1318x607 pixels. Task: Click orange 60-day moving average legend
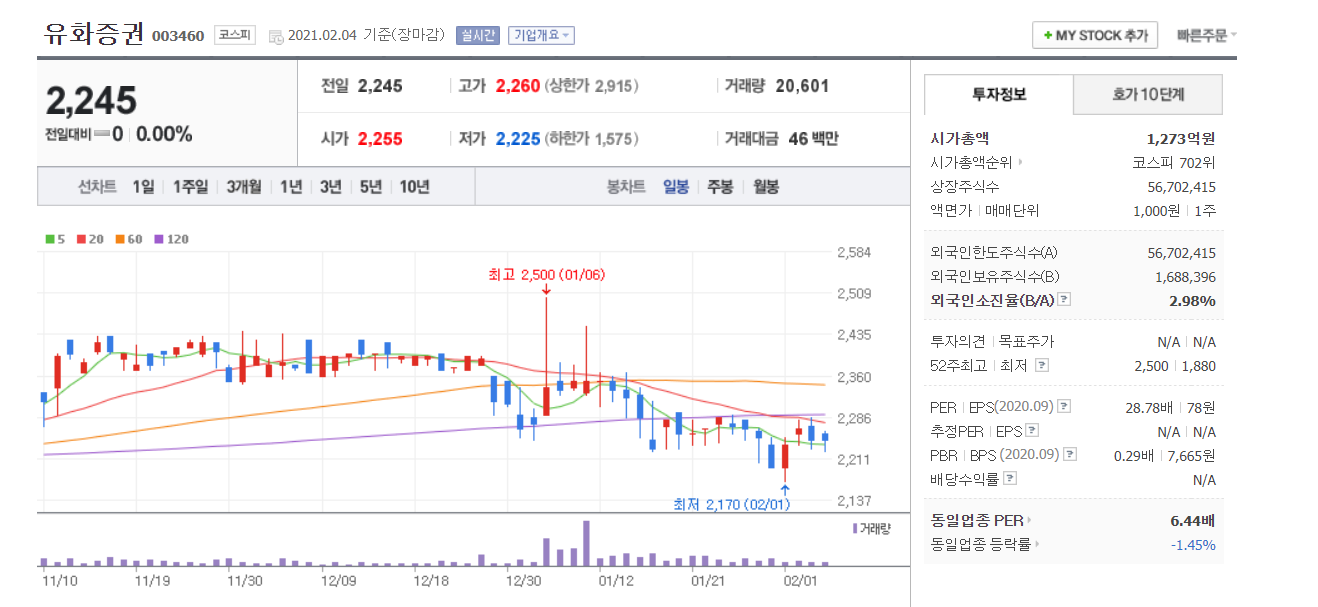[x=128, y=239]
